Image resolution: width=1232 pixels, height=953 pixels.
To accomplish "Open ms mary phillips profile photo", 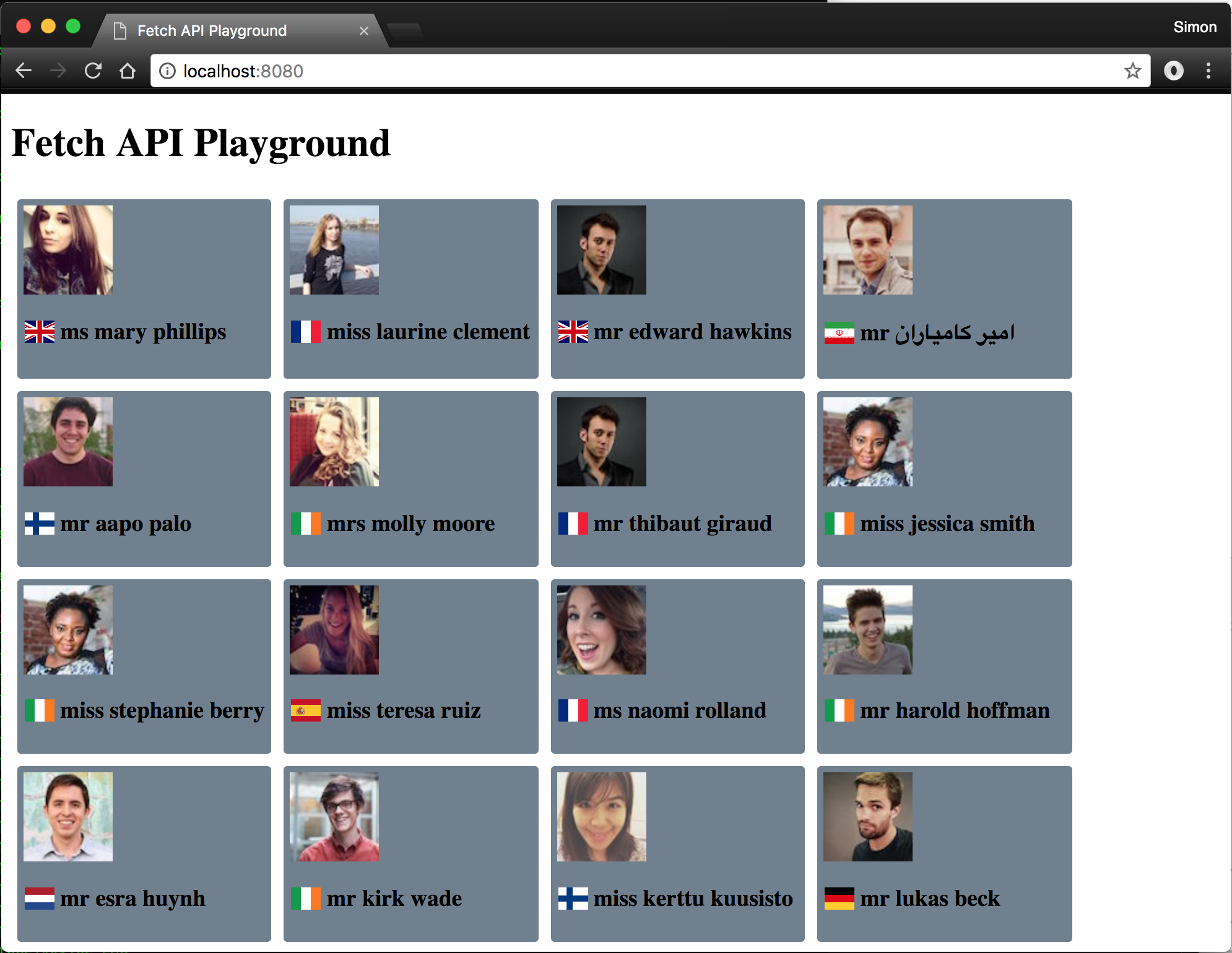I will pos(68,250).
